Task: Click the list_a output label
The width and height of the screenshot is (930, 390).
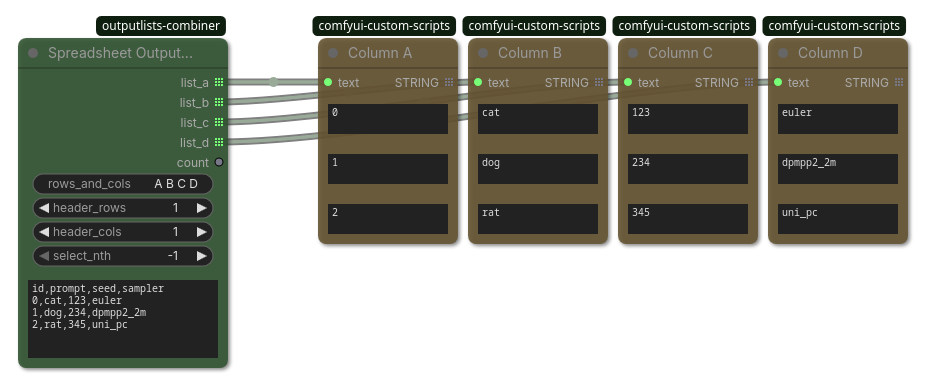Action: (x=195, y=82)
